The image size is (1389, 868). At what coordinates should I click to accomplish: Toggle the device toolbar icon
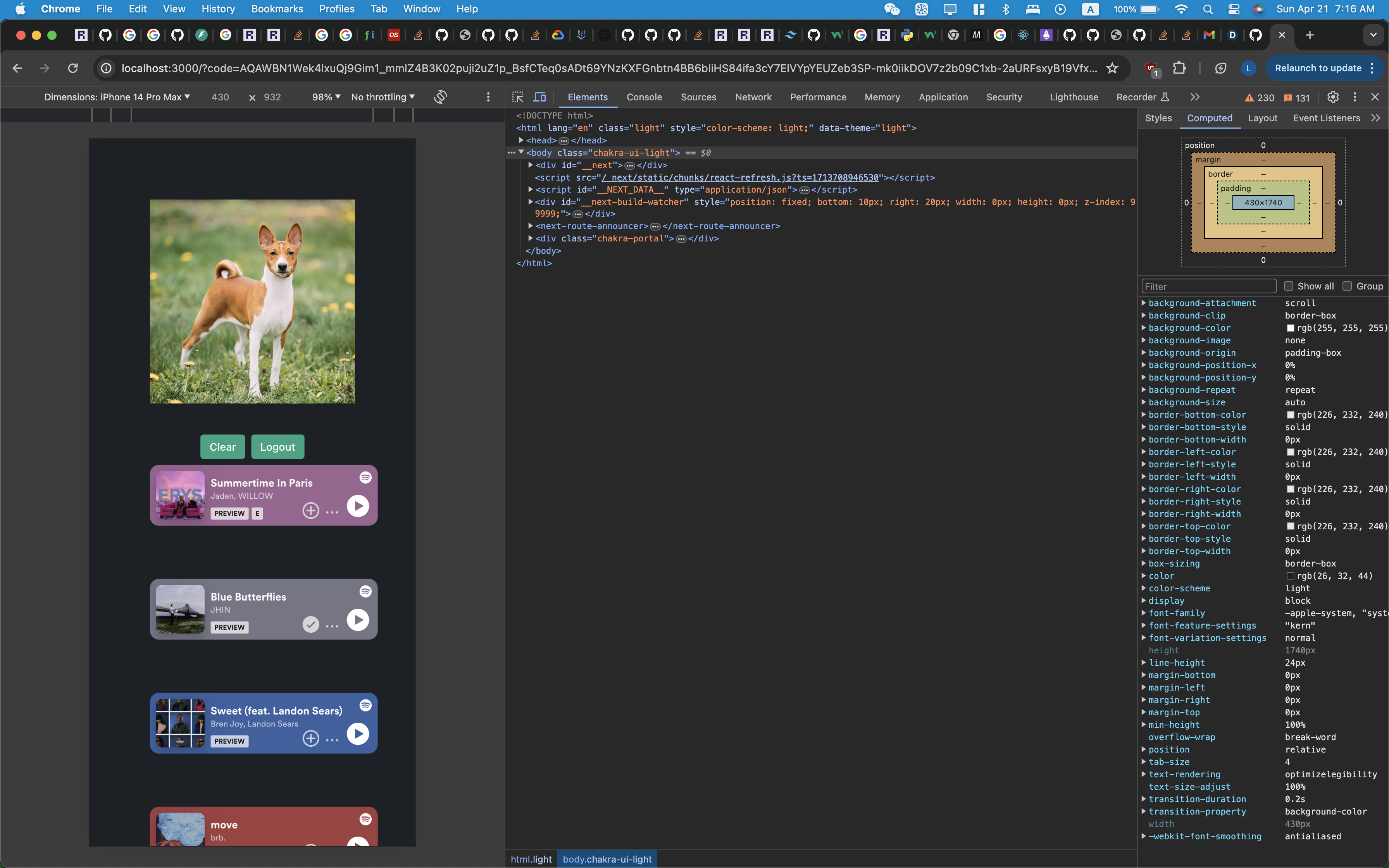[x=540, y=97]
